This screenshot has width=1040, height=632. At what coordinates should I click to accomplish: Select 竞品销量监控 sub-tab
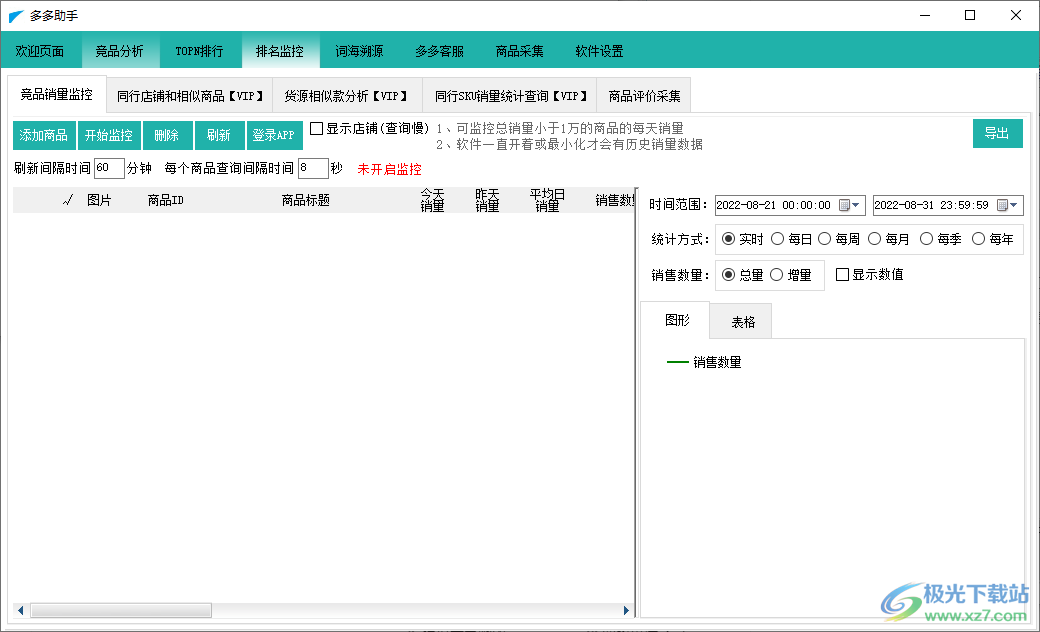point(56,95)
